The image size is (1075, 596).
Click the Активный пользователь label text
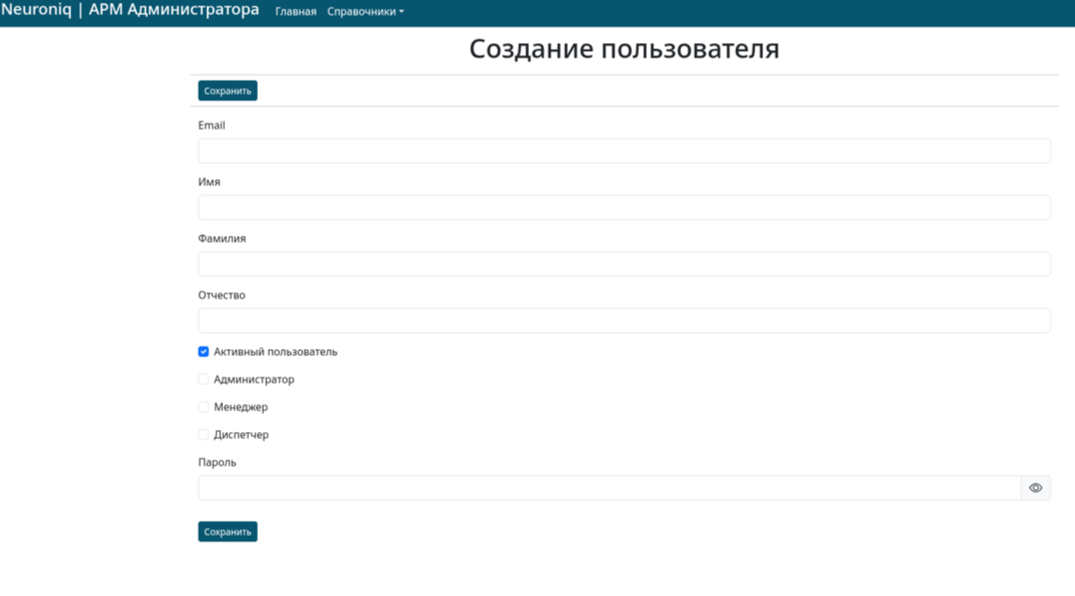click(x=275, y=352)
